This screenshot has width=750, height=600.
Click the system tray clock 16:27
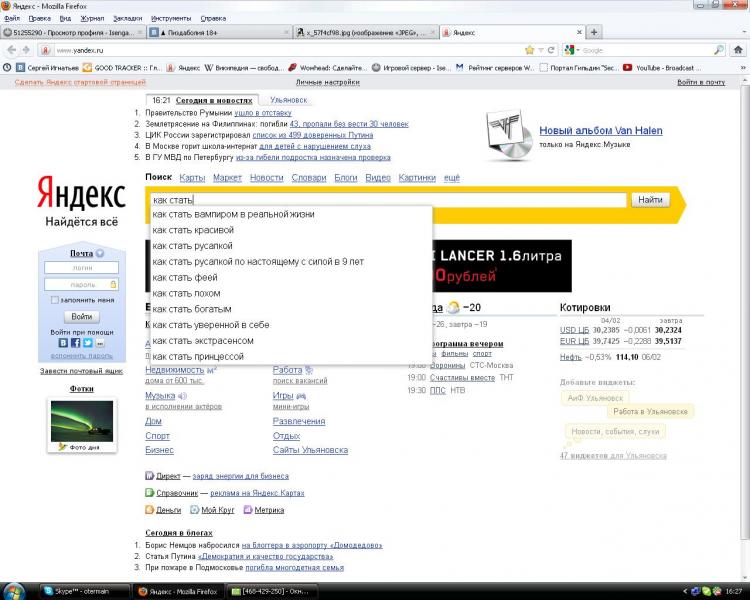(x=734, y=591)
